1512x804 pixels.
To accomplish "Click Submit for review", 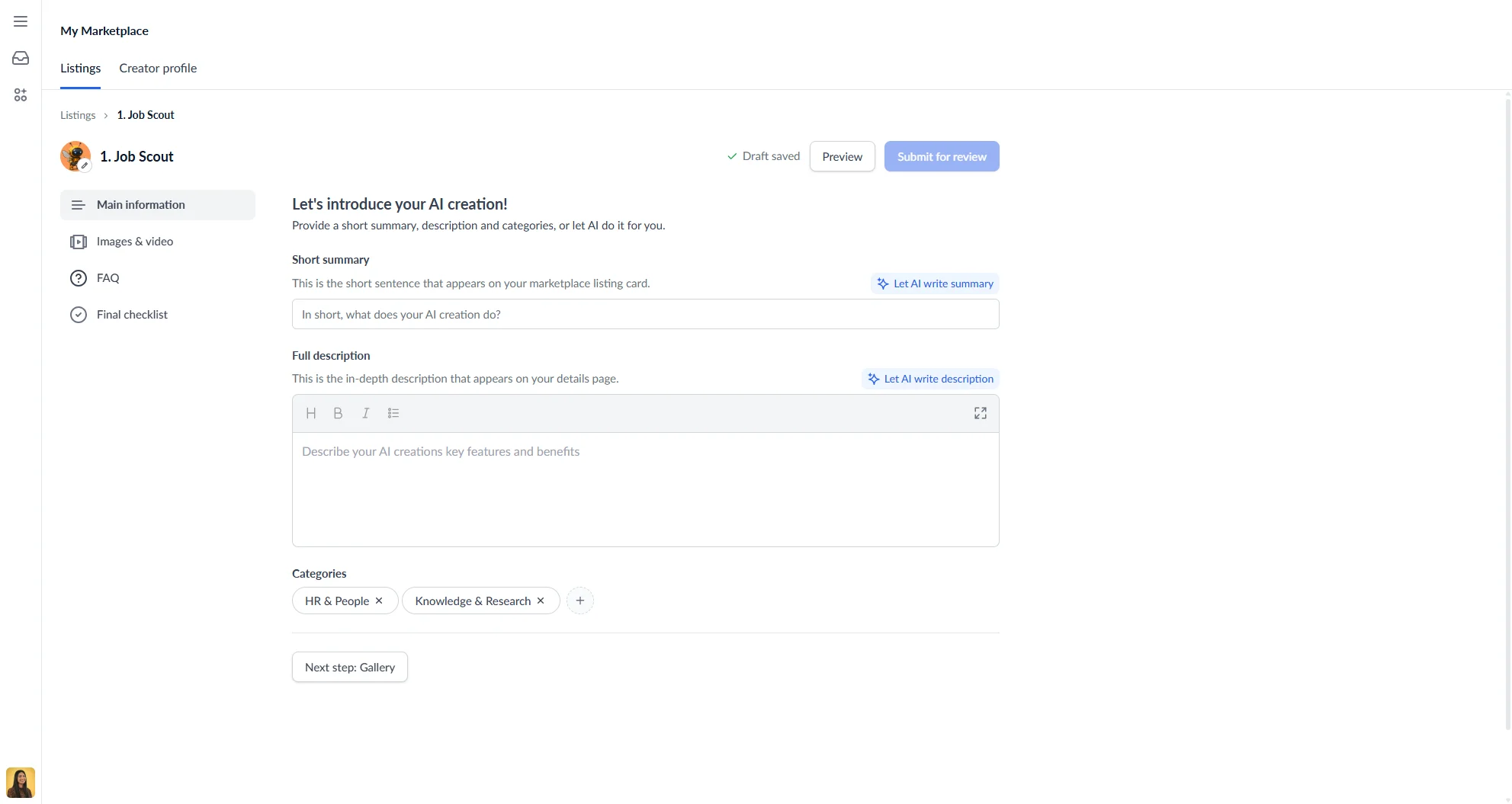I will [x=941, y=155].
